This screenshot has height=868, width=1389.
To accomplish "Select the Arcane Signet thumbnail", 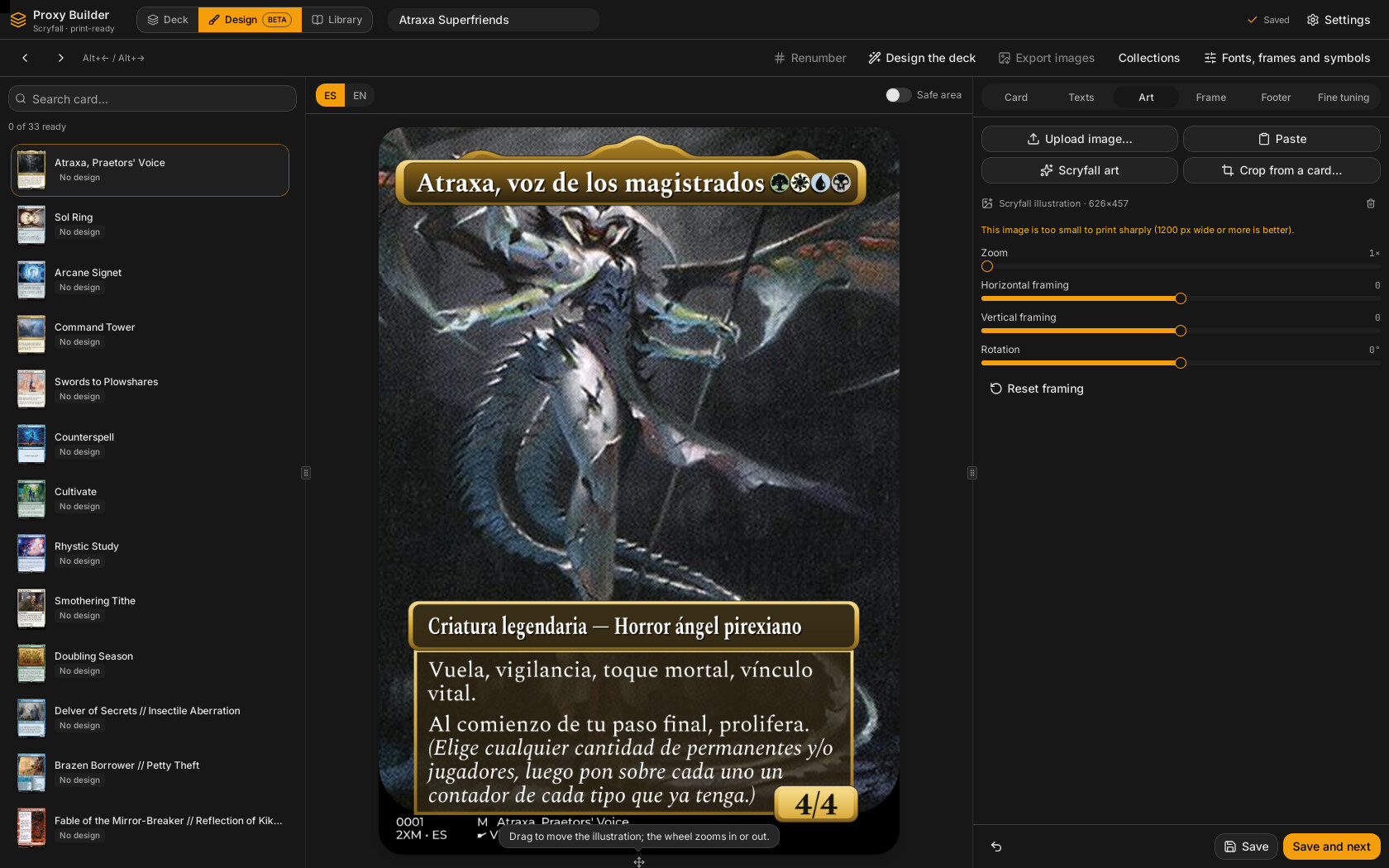I will click(31, 279).
